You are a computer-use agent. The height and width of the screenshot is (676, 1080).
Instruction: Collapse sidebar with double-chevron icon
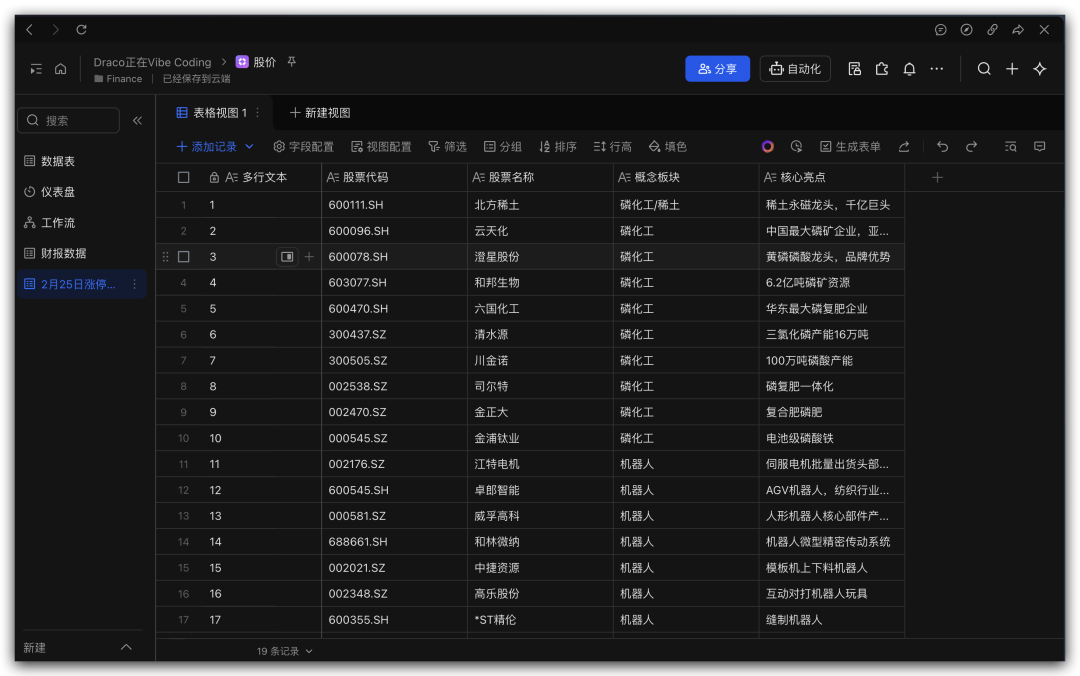[x=137, y=120]
